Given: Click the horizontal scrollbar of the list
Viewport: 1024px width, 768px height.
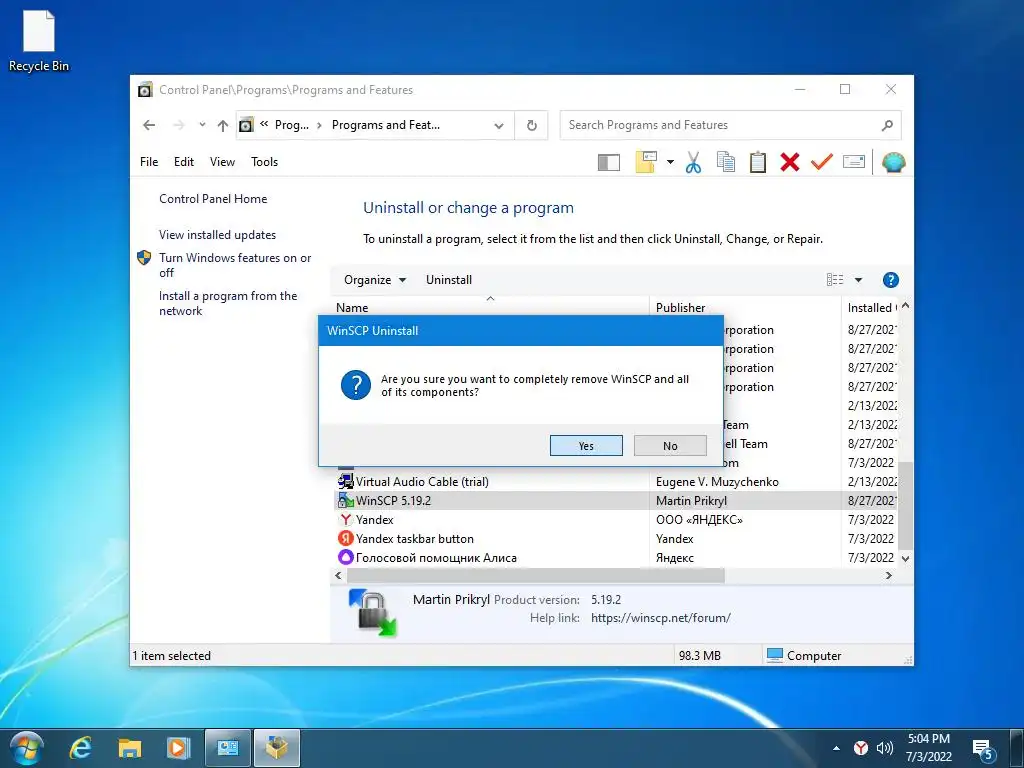Looking at the screenshot, I should [536, 575].
